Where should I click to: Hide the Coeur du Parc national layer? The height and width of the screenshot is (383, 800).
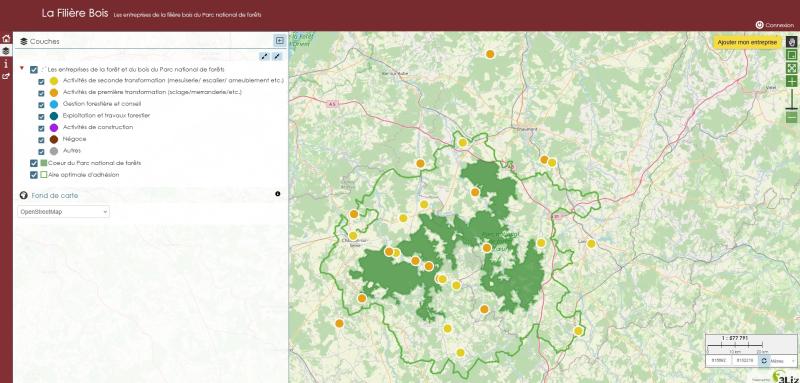pos(34,163)
